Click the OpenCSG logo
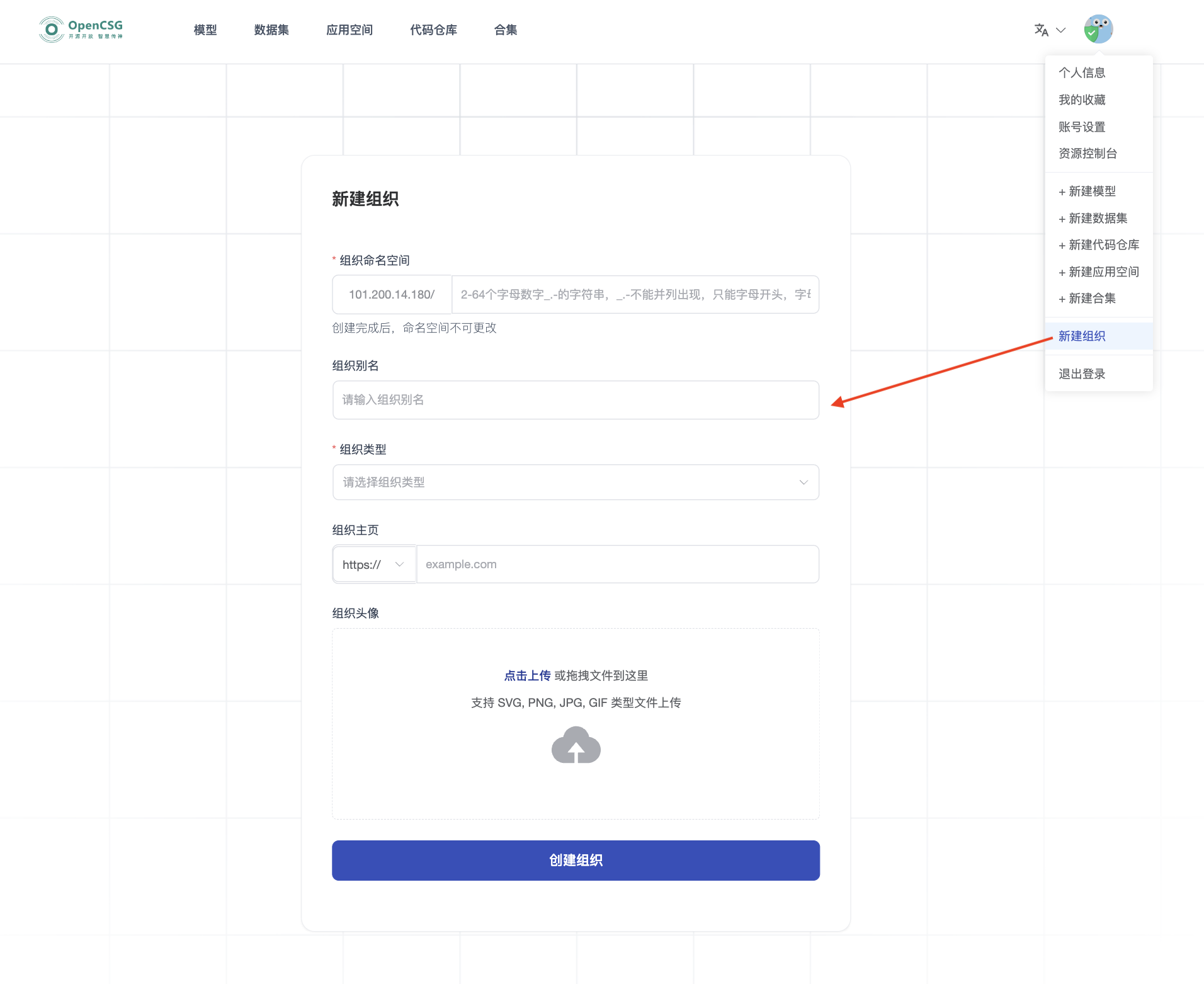The image size is (1204, 984). point(81,29)
